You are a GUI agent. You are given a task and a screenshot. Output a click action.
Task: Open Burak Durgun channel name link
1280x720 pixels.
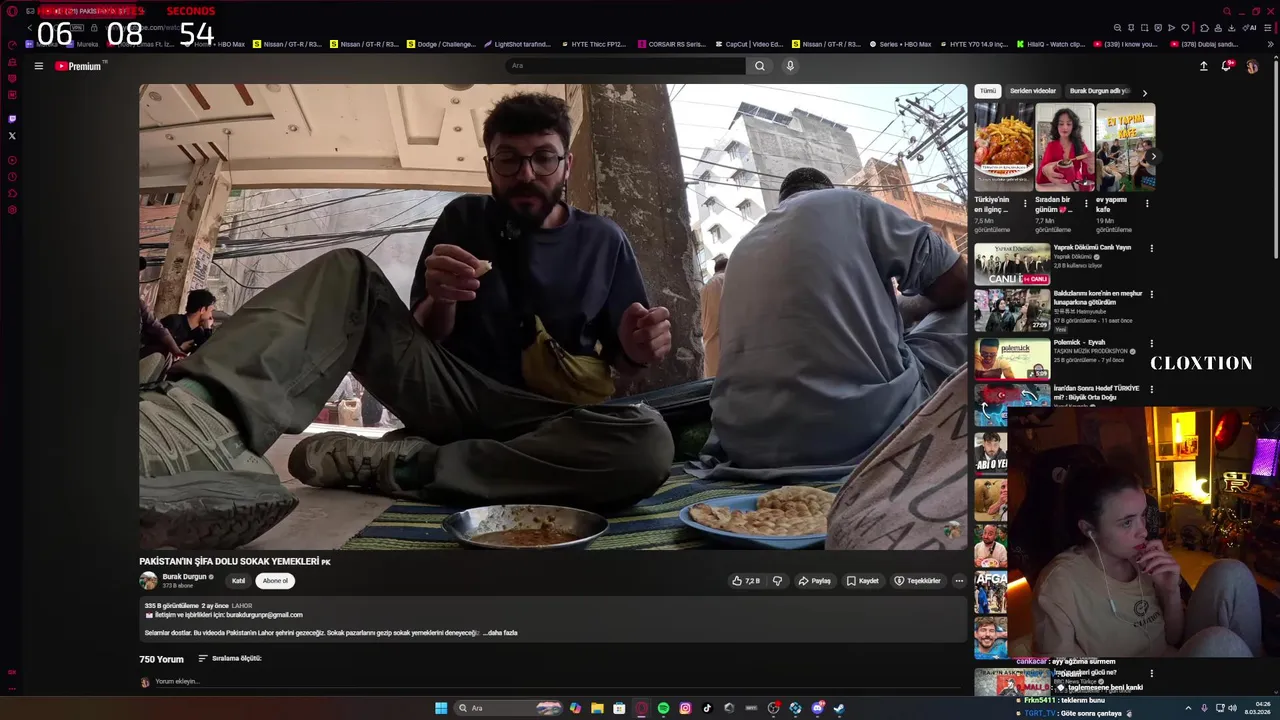(x=184, y=577)
